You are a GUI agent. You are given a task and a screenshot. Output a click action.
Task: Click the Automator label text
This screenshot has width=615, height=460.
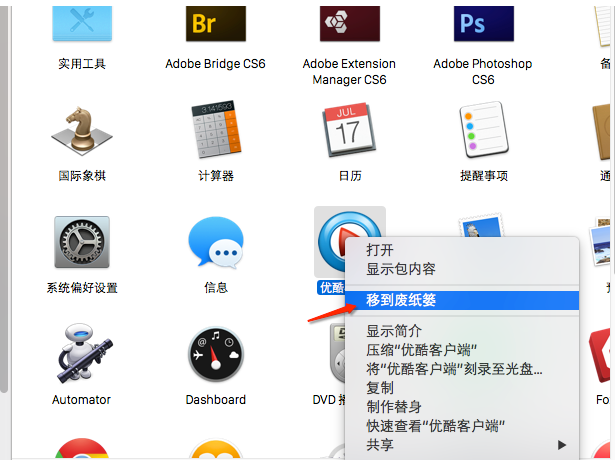coord(81,400)
